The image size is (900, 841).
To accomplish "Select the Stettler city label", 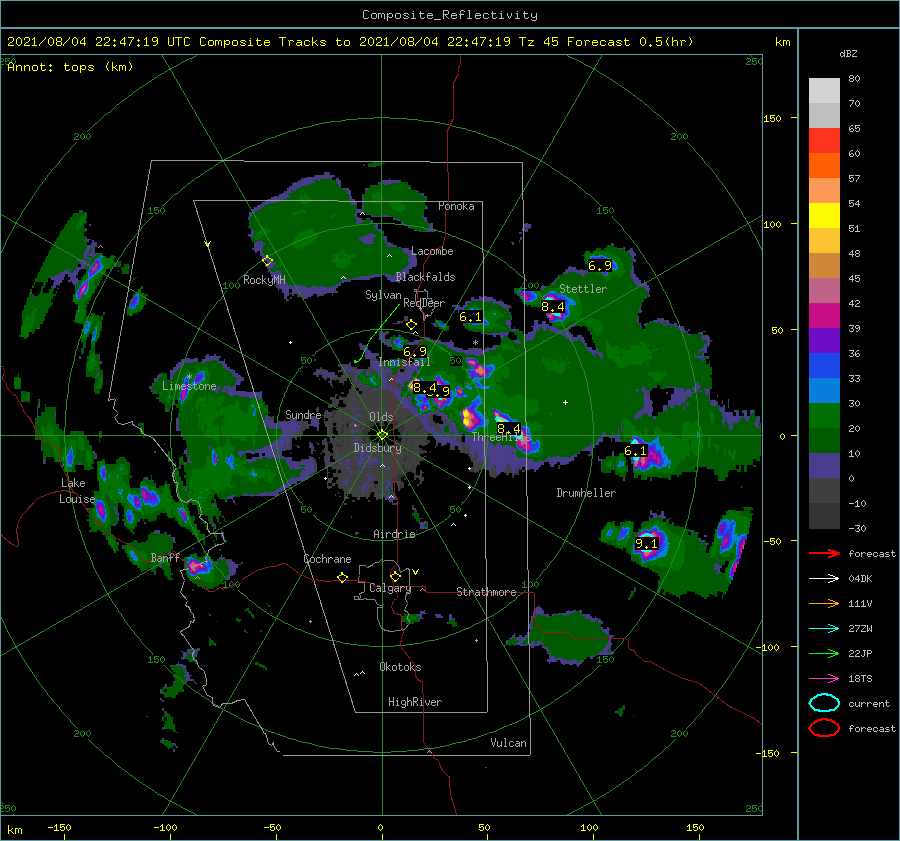I will click(583, 289).
